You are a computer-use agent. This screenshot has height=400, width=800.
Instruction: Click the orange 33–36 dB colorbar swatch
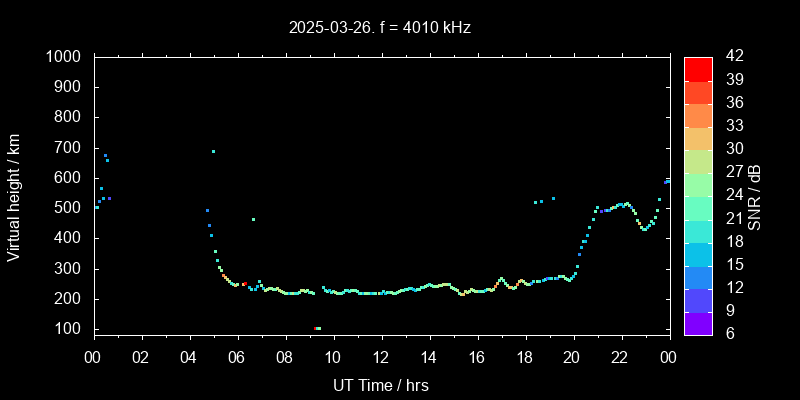click(698, 114)
